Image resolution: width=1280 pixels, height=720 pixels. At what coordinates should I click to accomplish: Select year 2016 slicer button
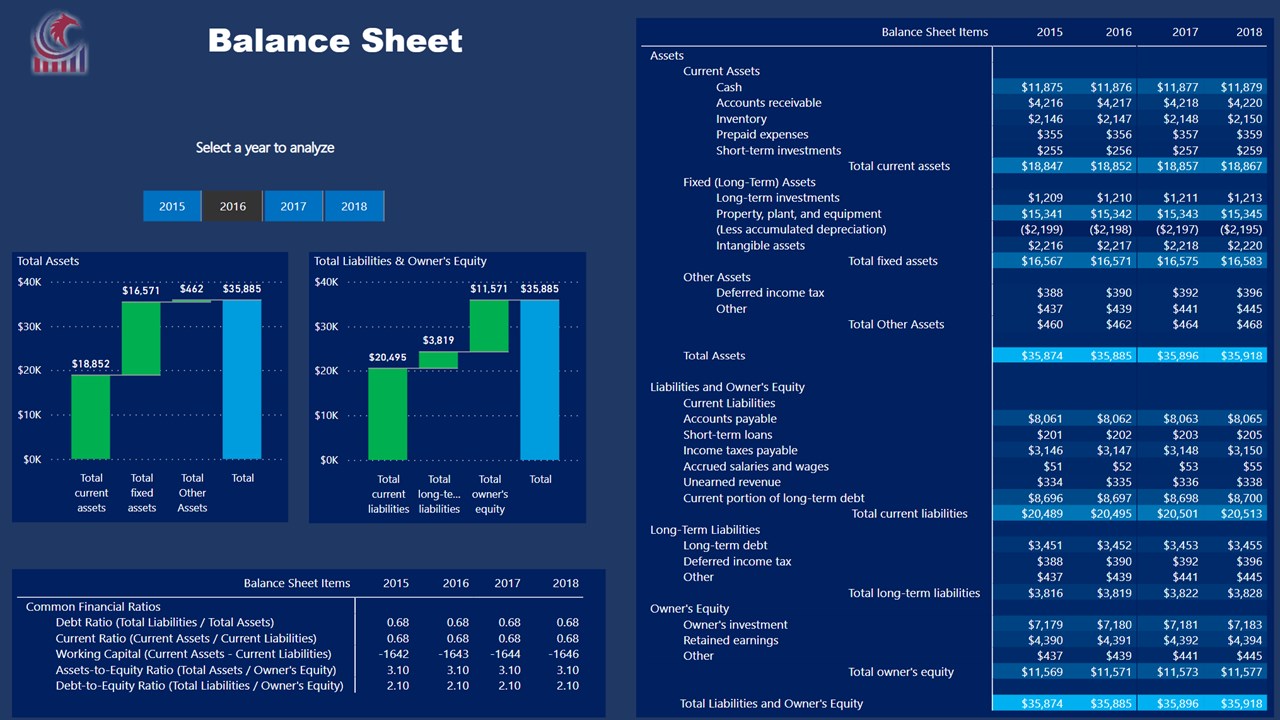[233, 206]
